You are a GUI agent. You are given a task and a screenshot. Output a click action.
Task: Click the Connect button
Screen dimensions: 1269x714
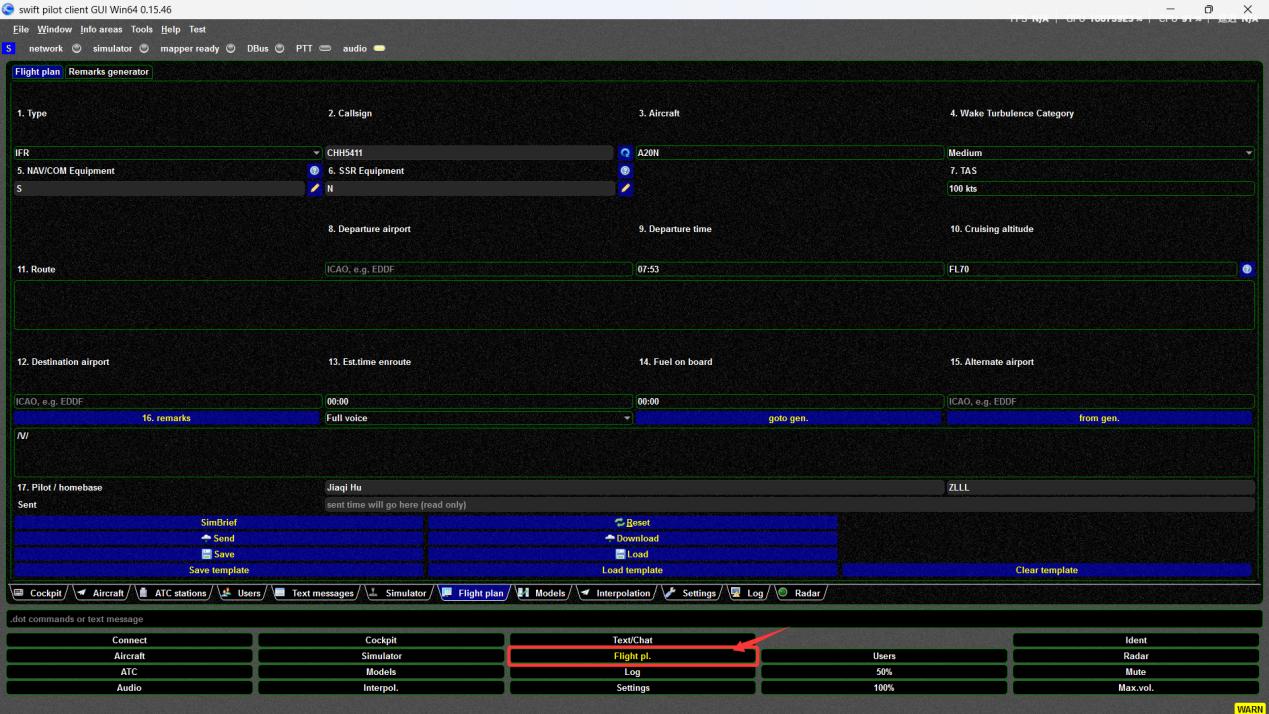coord(130,640)
